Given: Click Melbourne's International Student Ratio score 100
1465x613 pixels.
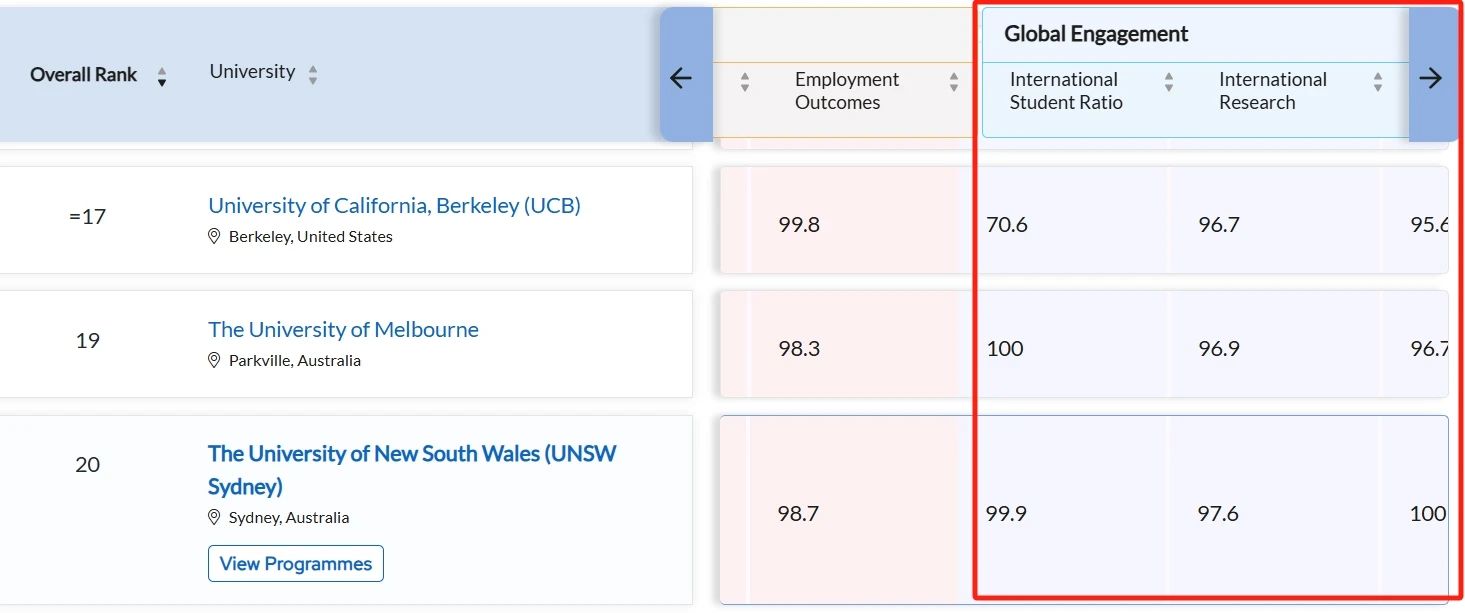Looking at the screenshot, I should pyautogui.click(x=1005, y=349).
